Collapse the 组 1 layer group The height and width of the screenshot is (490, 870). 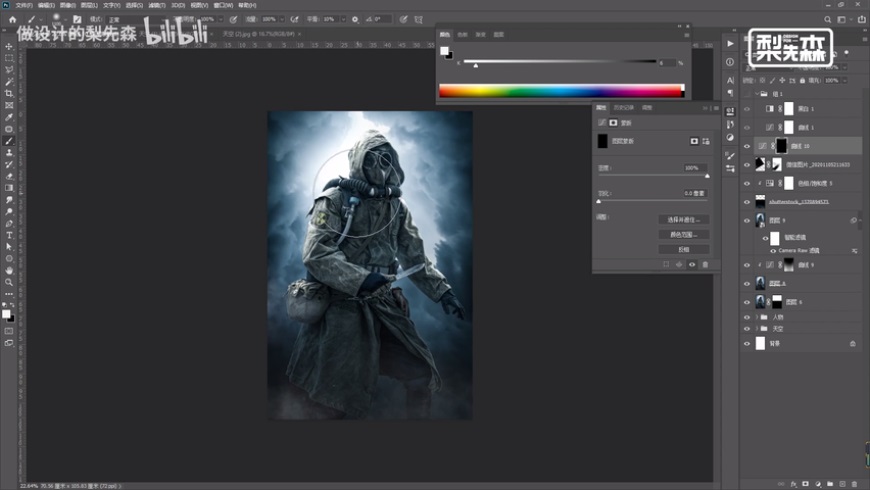click(x=757, y=94)
